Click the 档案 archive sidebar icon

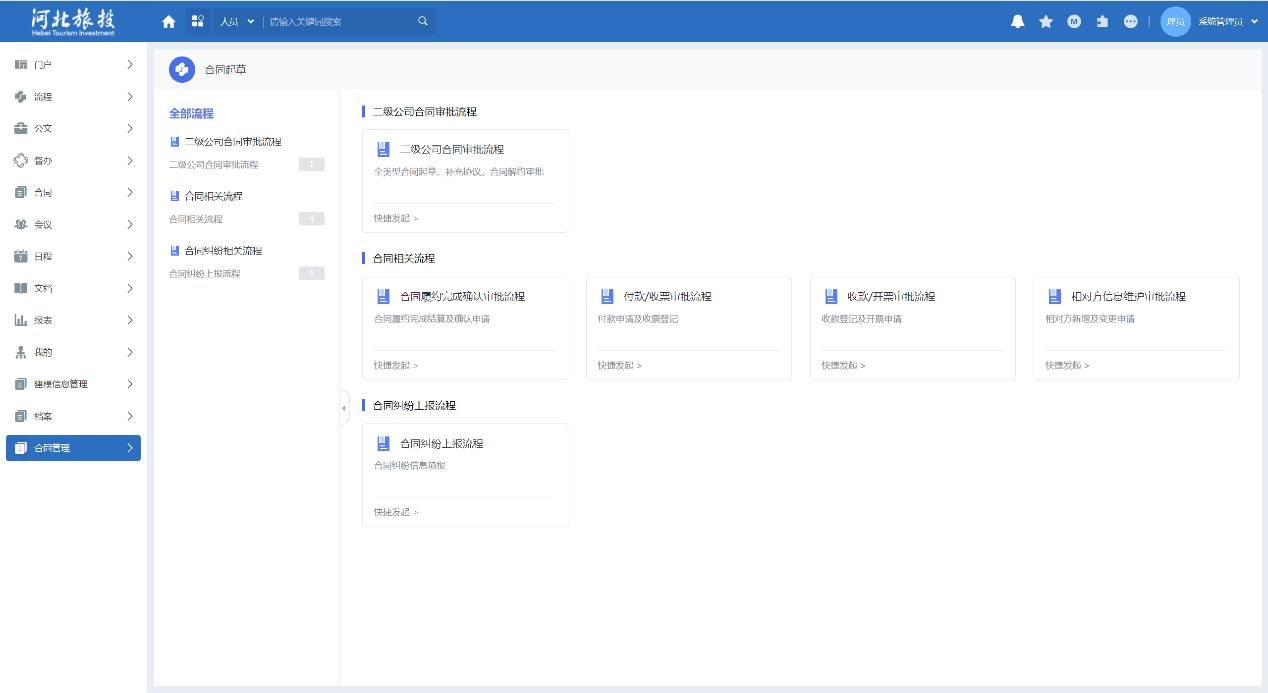click(x=21, y=417)
